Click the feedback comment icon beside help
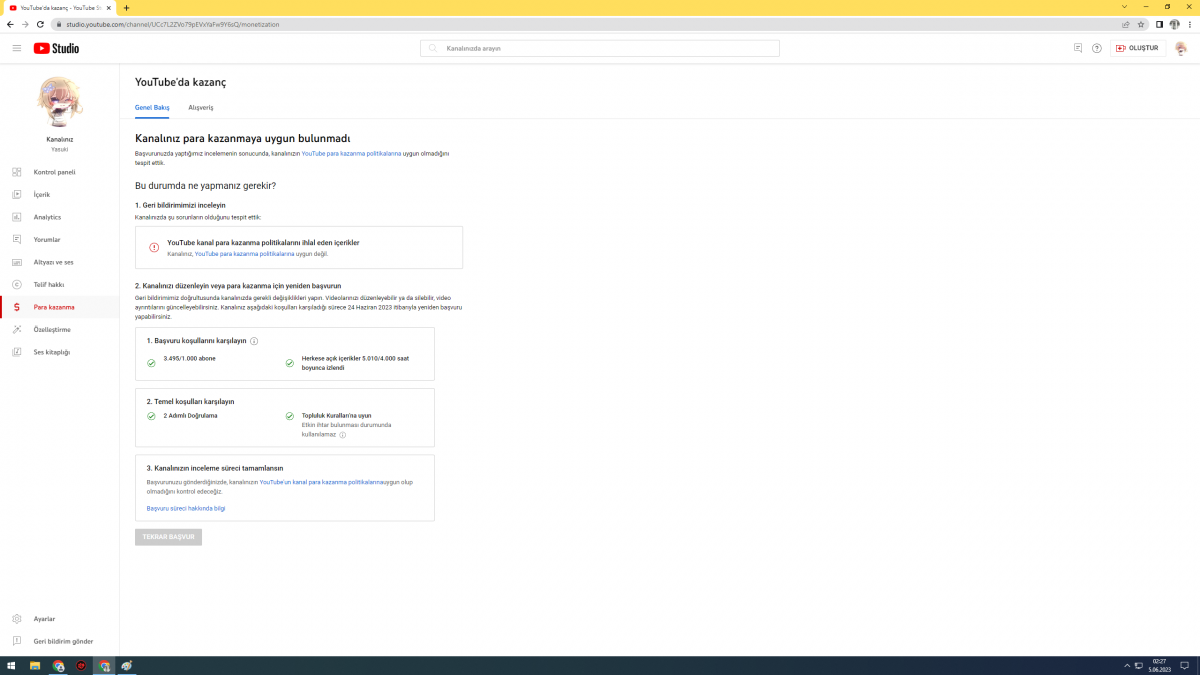 click(x=1078, y=48)
